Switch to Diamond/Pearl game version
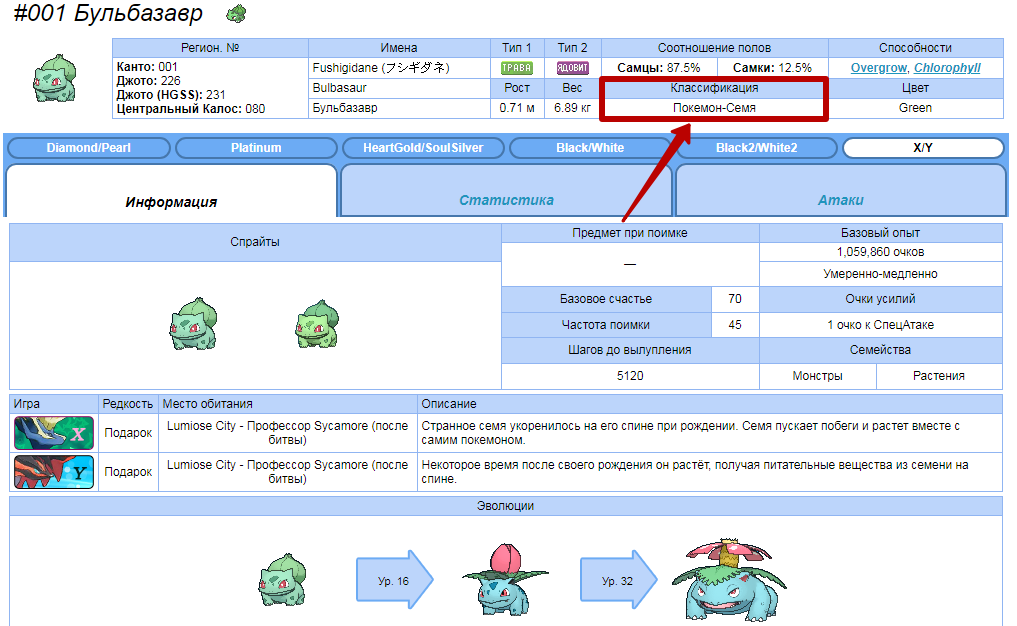The height and width of the screenshot is (626, 1017). pyautogui.click(x=89, y=148)
